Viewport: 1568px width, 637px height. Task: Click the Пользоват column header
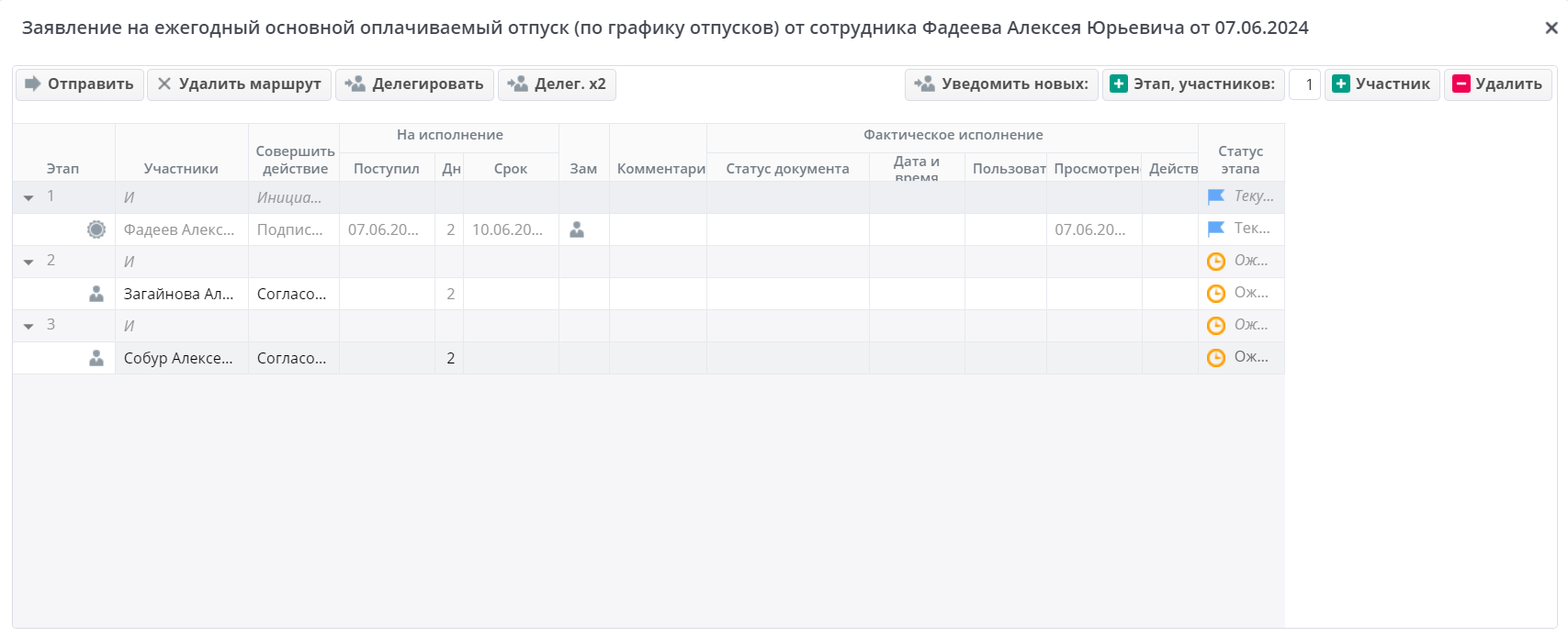(1006, 169)
